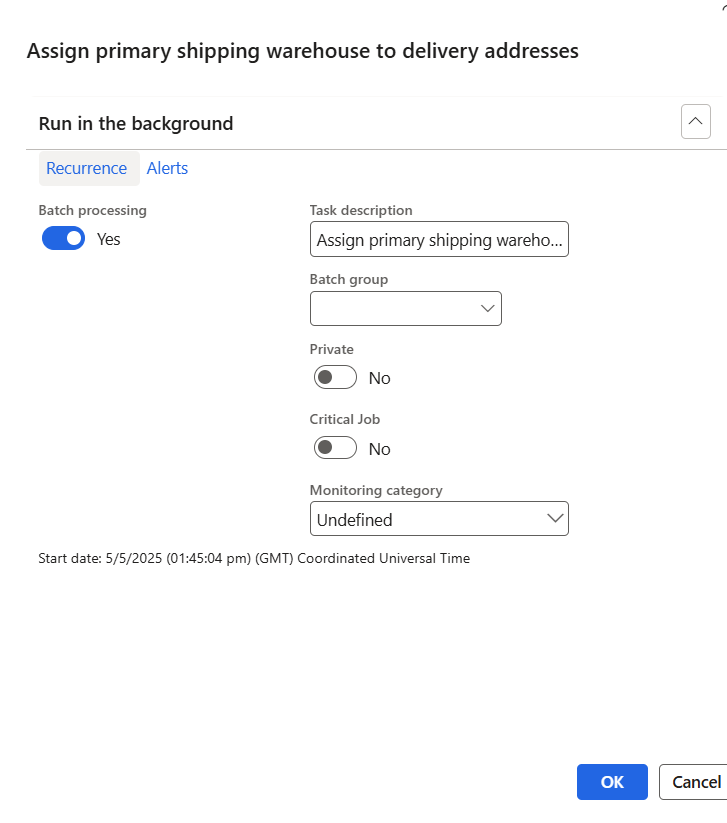Click the Batch group dropdown arrow icon
This screenshot has width=727, height=823.
coord(487,308)
